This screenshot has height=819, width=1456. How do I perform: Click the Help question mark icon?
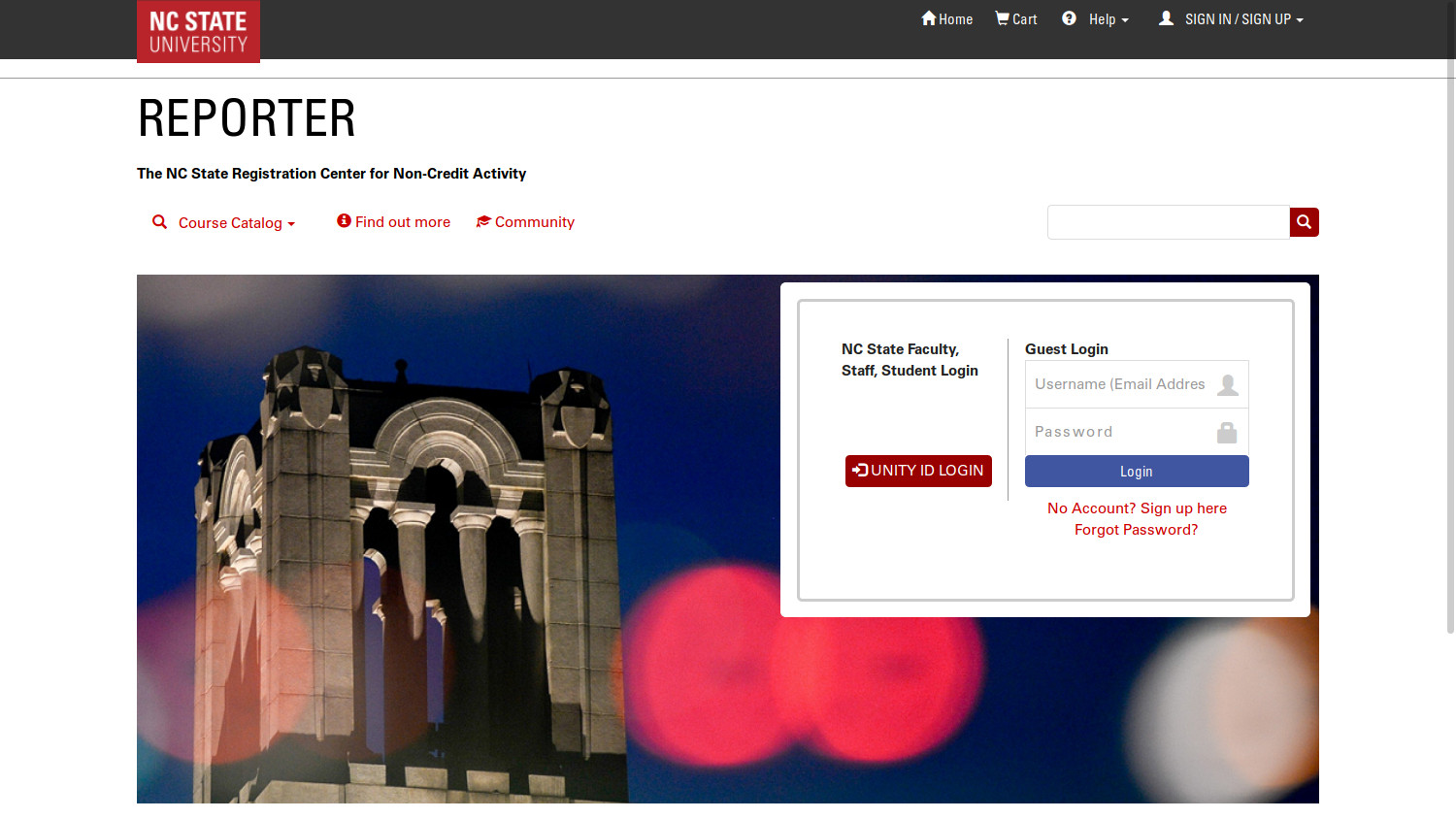pos(1069,18)
